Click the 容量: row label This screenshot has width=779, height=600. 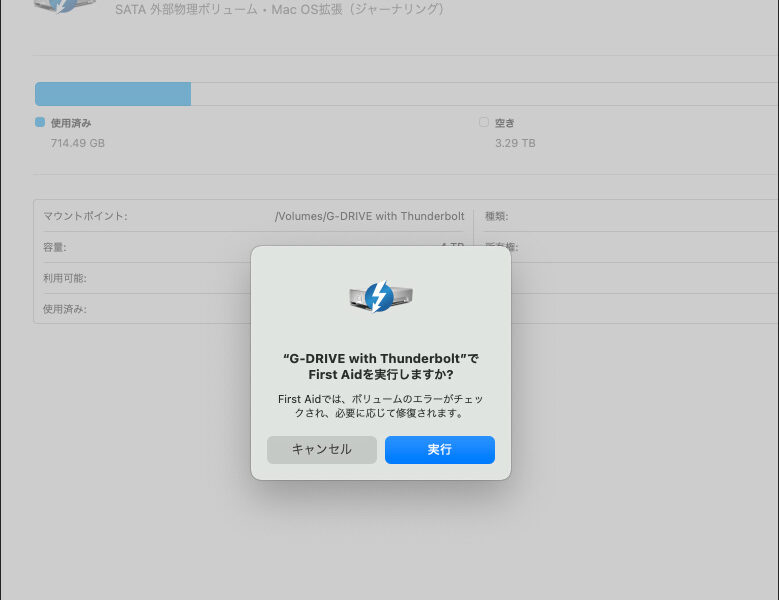tap(55, 247)
